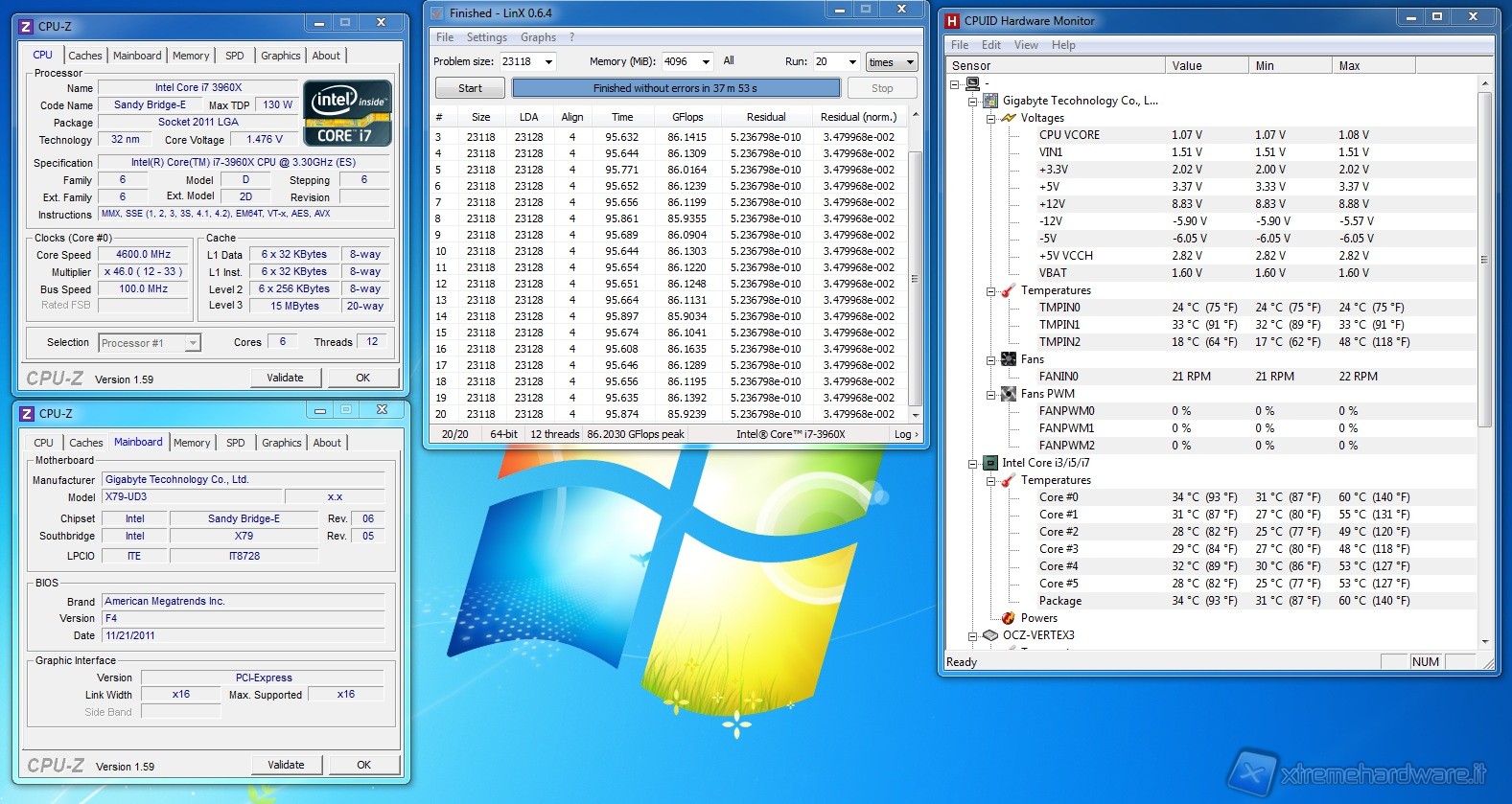Screen dimensions: 1512x804
Task: Click the red HWMonitor title bar icon
Action: tap(952, 21)
